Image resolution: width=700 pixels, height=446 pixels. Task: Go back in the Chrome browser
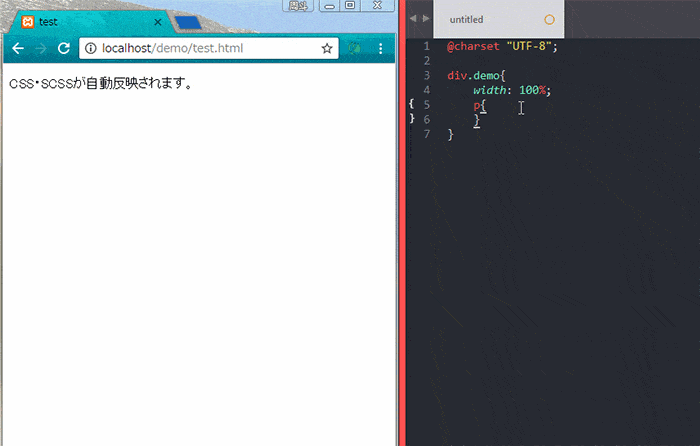(18, 48)
